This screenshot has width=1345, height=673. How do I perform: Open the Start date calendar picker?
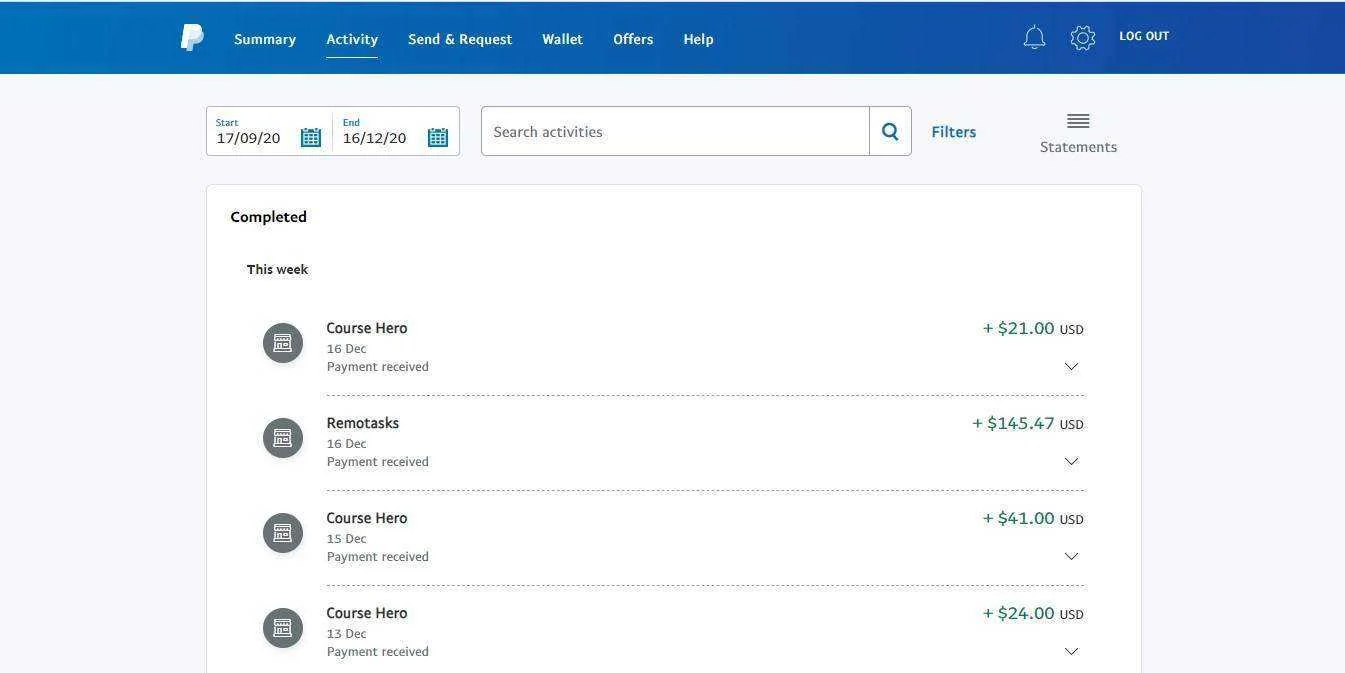click(x=311, y=137)
